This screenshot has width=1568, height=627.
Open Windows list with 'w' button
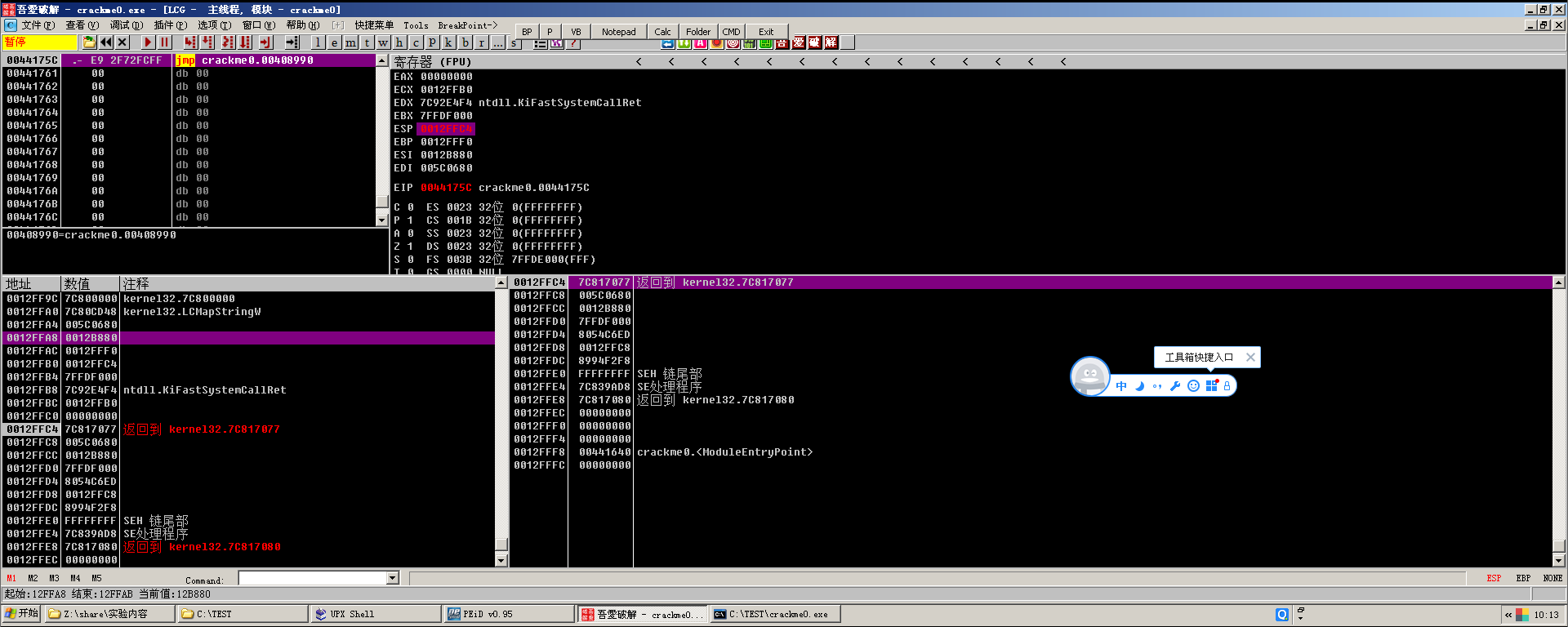(383, 42)
